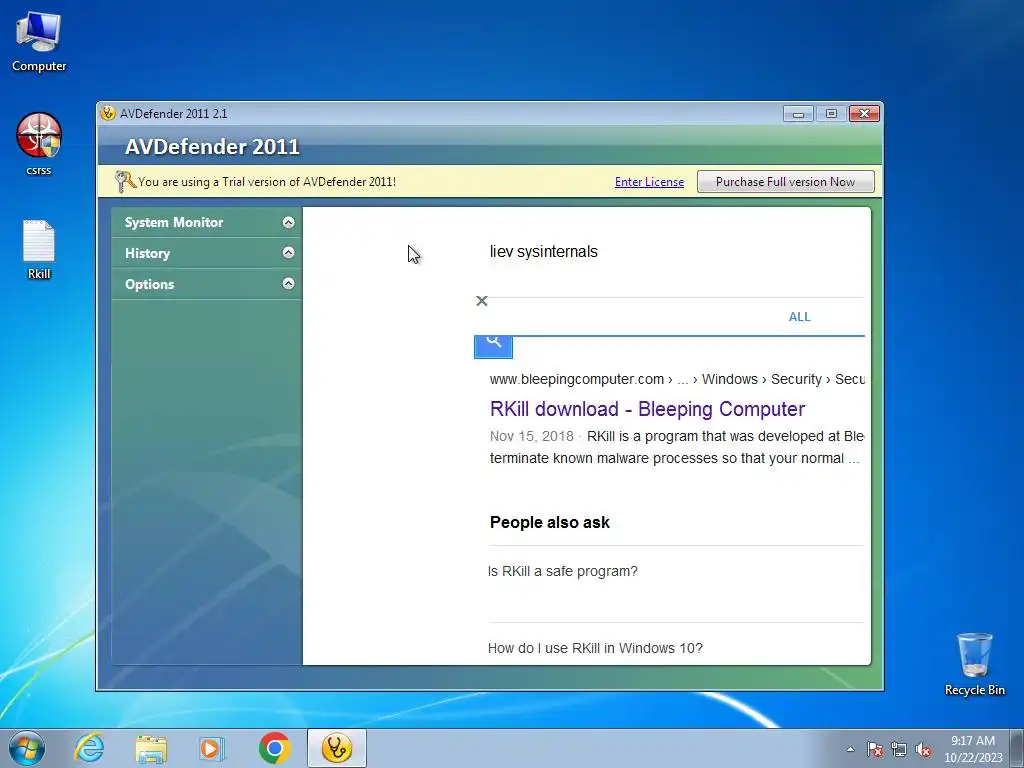Screen dimensions: 1024x768
Task: Select the ALL search tab
Action: point(799,317)
